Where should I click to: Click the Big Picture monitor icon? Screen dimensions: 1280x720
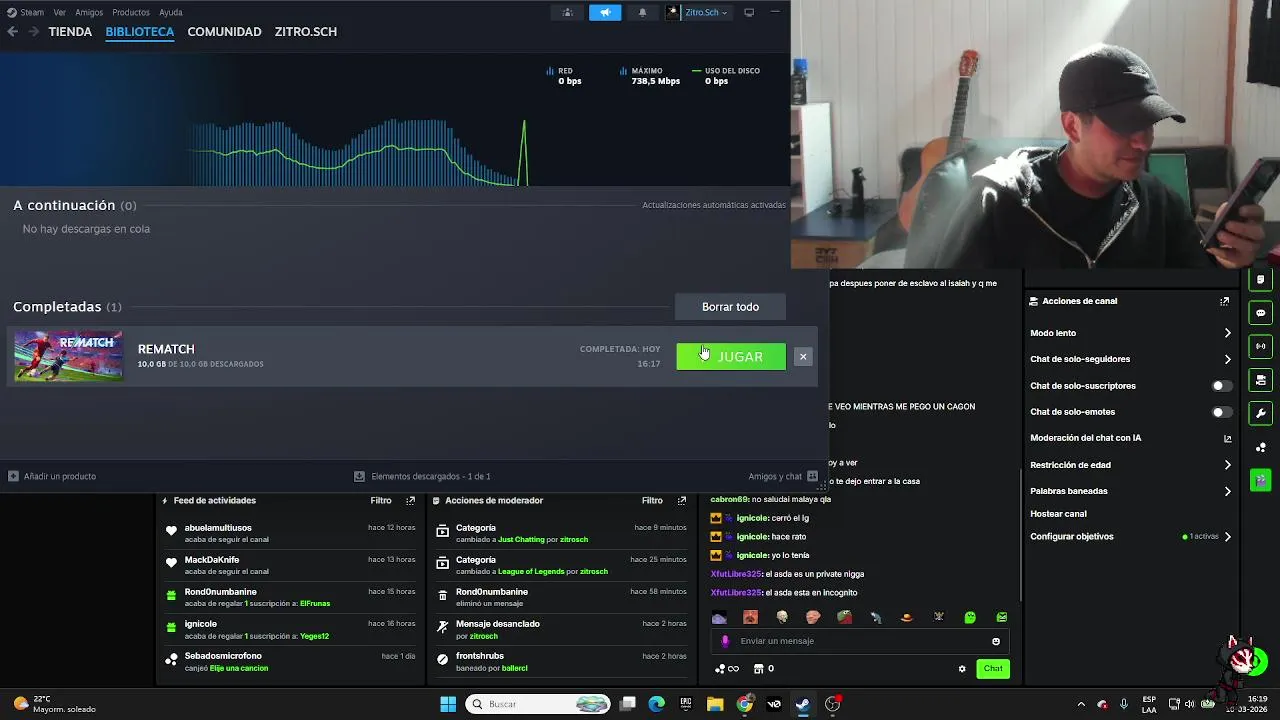749,12
